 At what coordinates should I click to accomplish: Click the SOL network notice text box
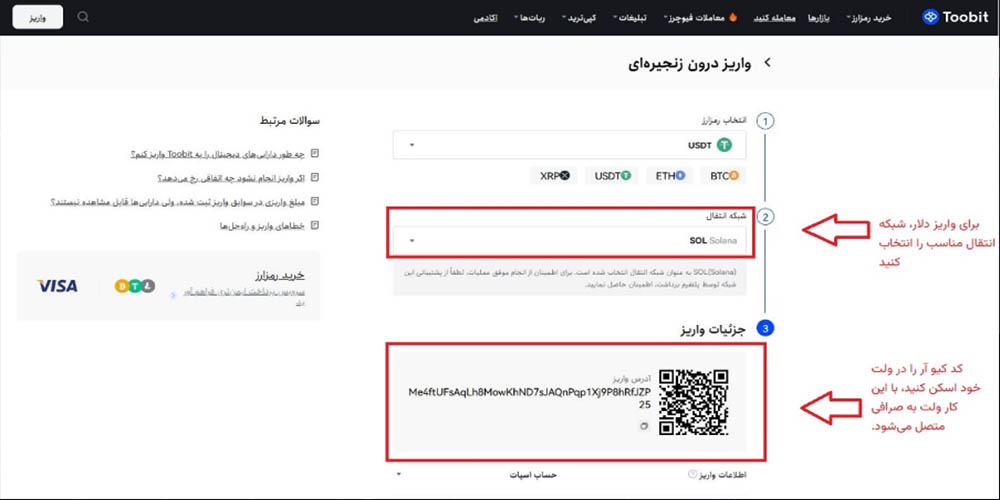570,278
